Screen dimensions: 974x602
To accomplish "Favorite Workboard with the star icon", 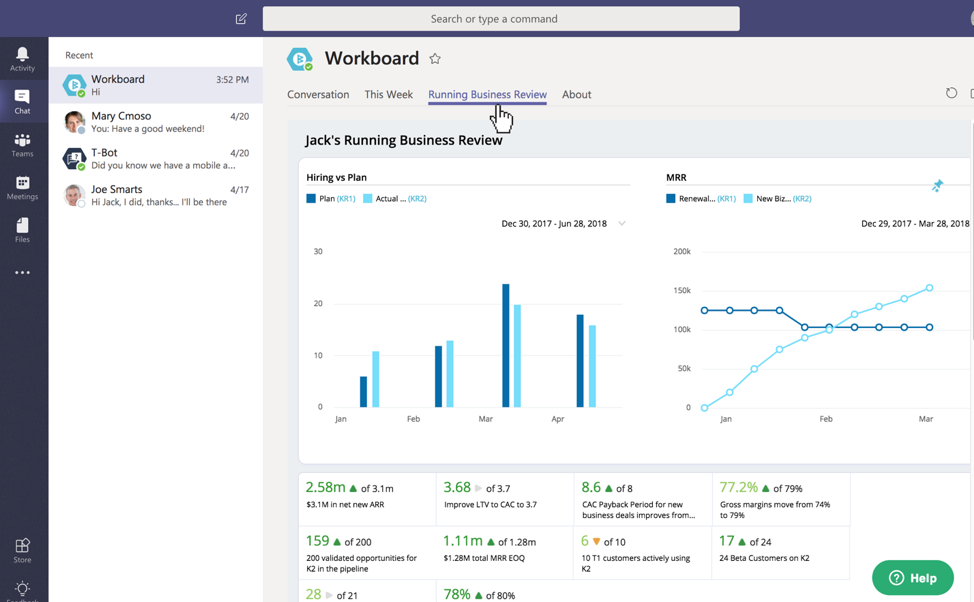I will 435,59.
